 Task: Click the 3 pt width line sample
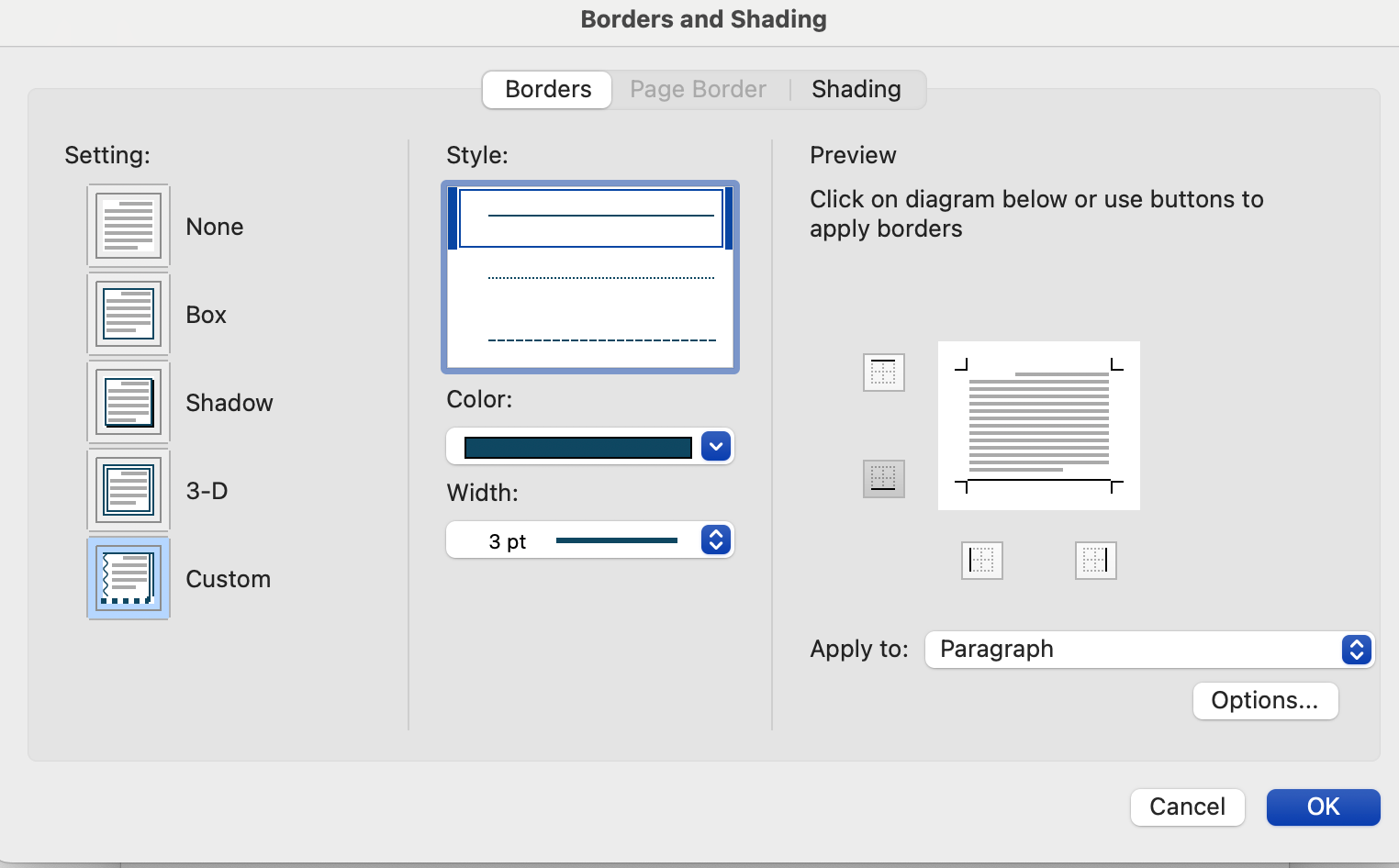(x=617, y=540)
